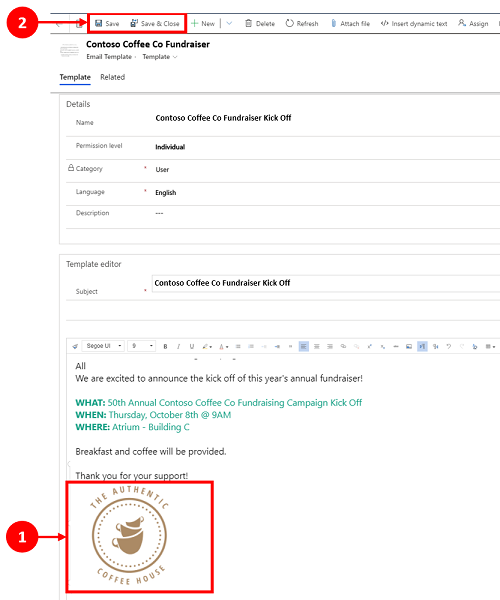Image resolution: width=500 pixels, height=600 pixels.
Task: Click "Breakfast and coffee will be provided."
Action: 151,452
